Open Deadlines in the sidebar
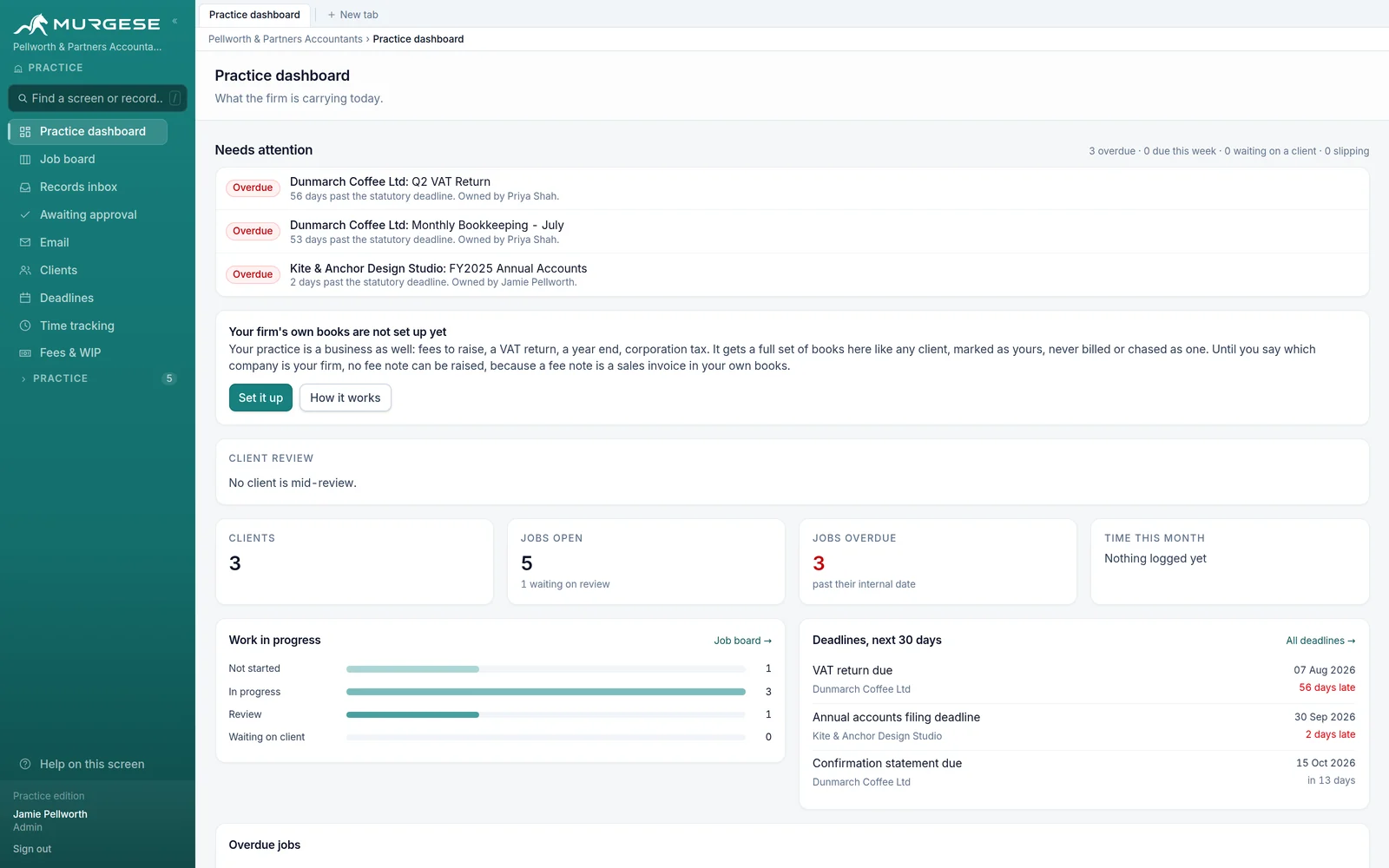 (x=88, y=298)
